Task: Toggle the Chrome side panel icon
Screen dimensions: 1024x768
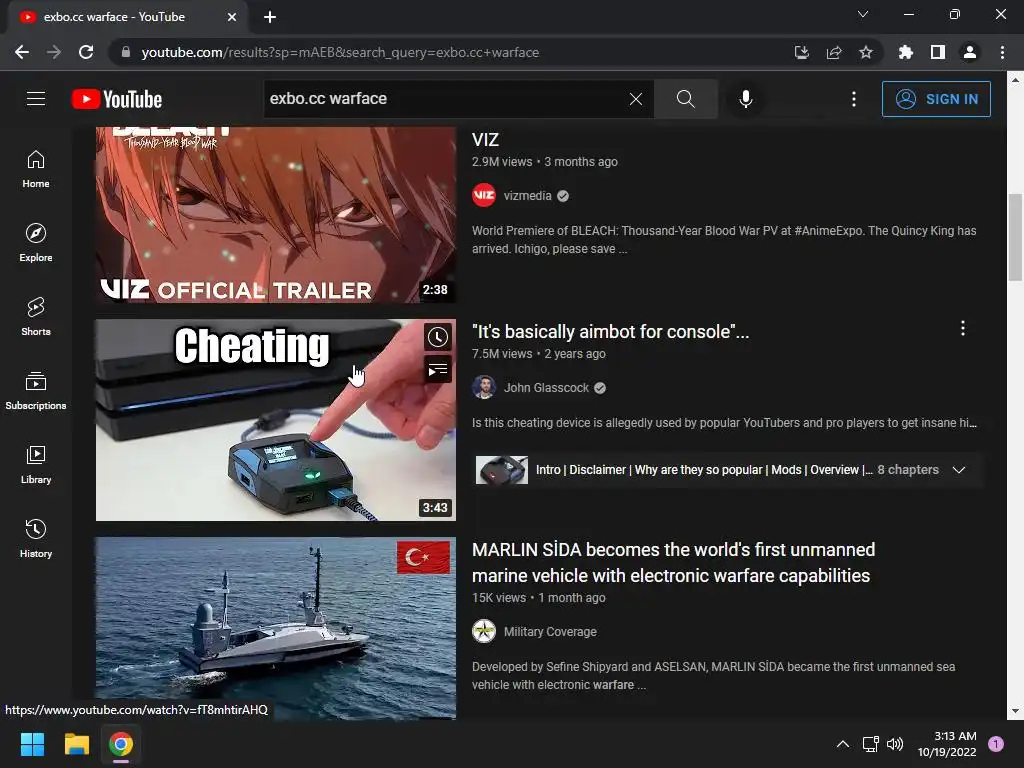Action: tap(938, 52)
